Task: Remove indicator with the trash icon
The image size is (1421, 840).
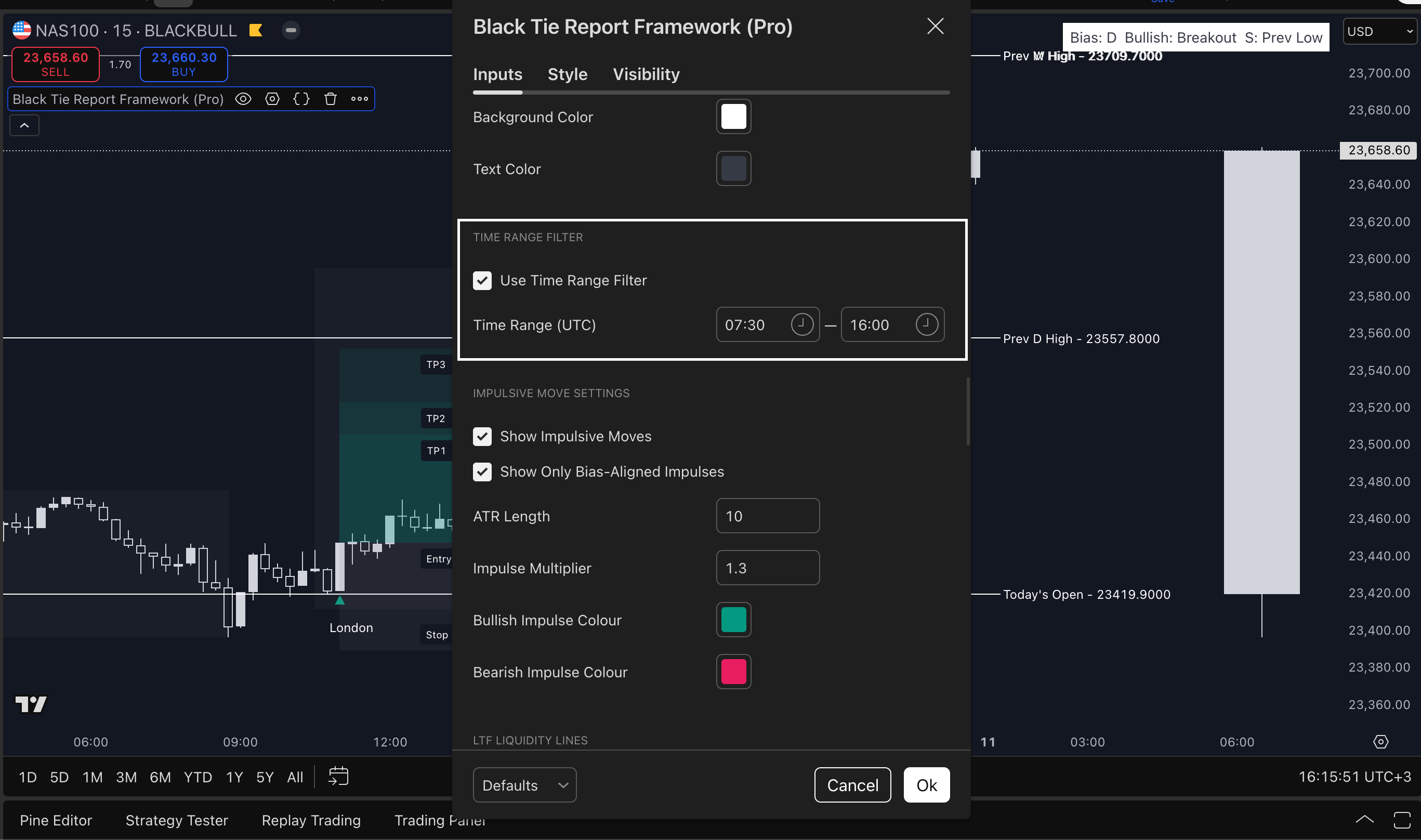Action: 331,99
